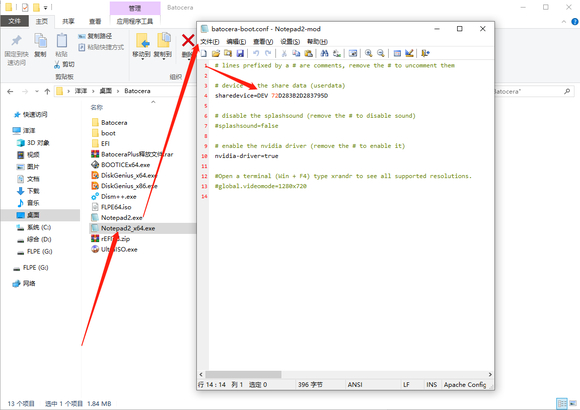Screen dimensions: 580x410
Task: Open the syntax scheme selection icon
Action: coord(397,54)
